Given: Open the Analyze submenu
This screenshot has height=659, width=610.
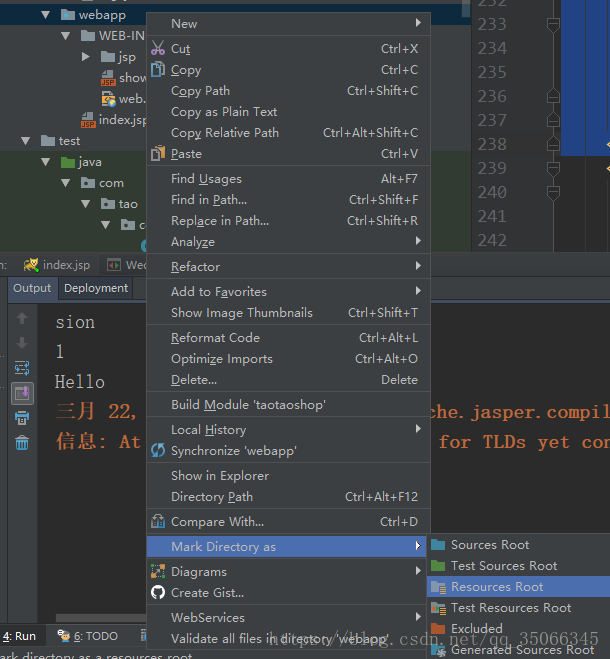Looking at the screenshot, I should [288, 242].
